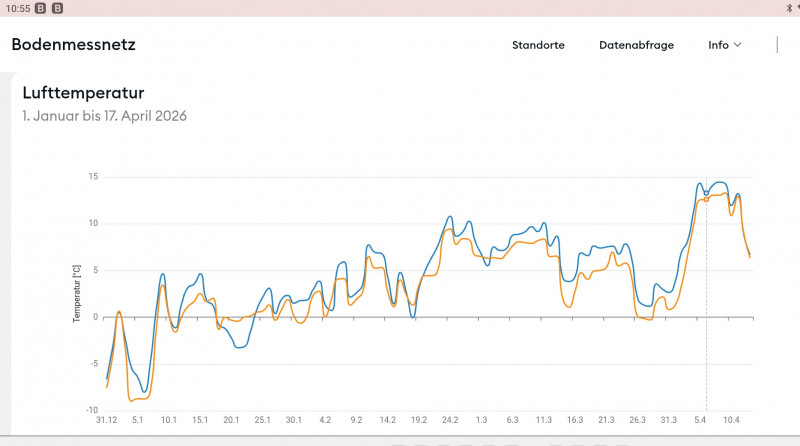Click the blue hover marker on the chart
800x446 pixels.
(x=706, y=193)
